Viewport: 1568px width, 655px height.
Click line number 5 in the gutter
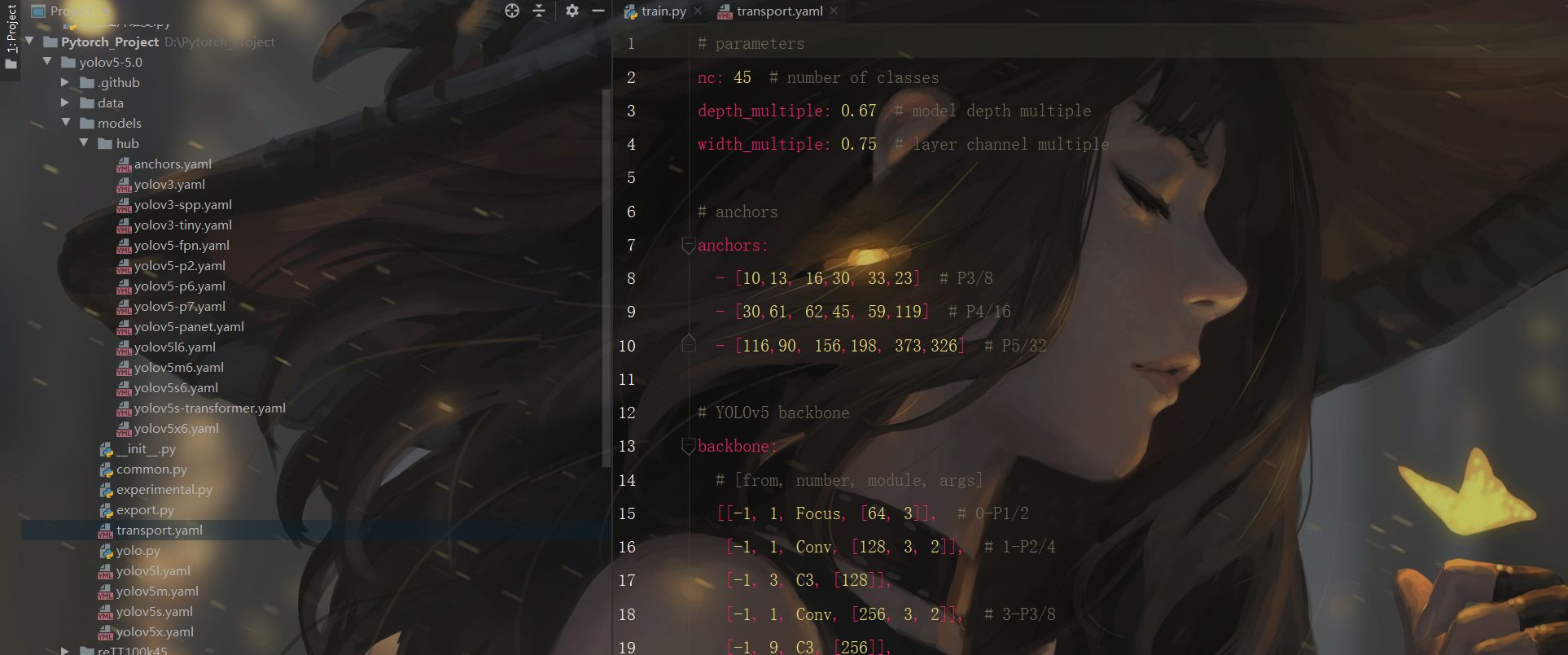pos(631,177)
